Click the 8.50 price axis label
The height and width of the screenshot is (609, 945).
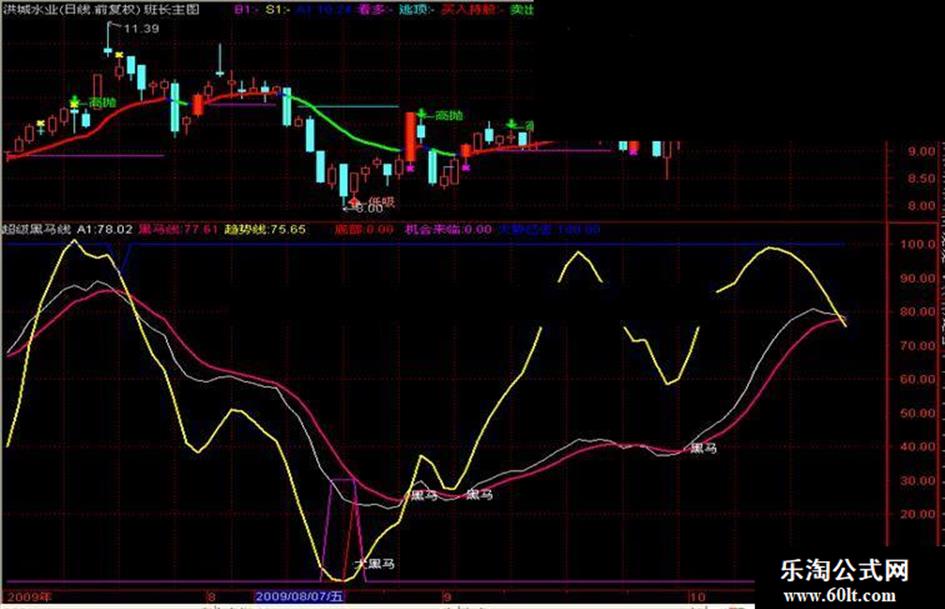[x=921, y=178]
